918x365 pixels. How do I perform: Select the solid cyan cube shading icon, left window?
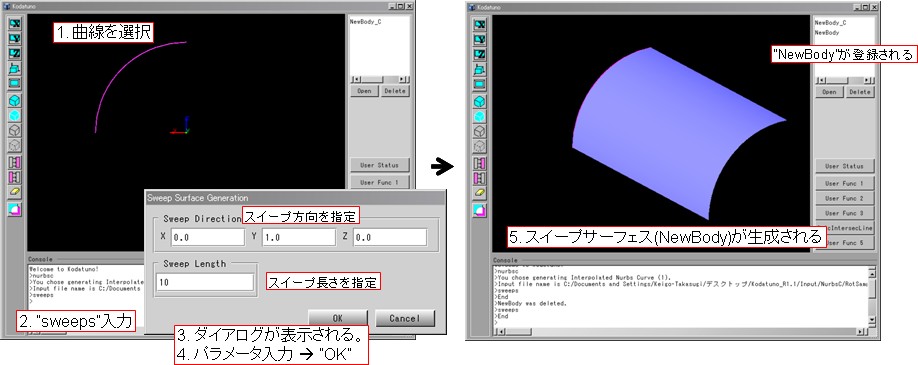(15, 100)
